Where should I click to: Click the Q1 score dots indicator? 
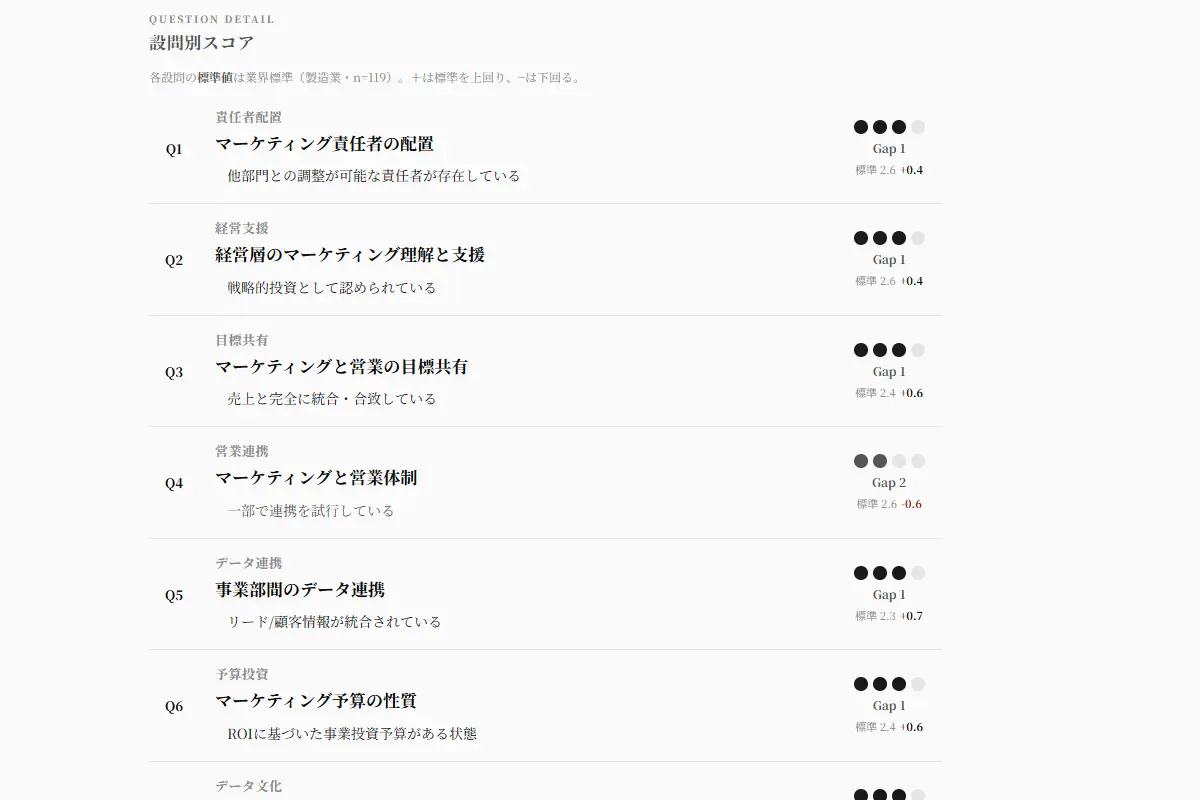coord(889,127)
